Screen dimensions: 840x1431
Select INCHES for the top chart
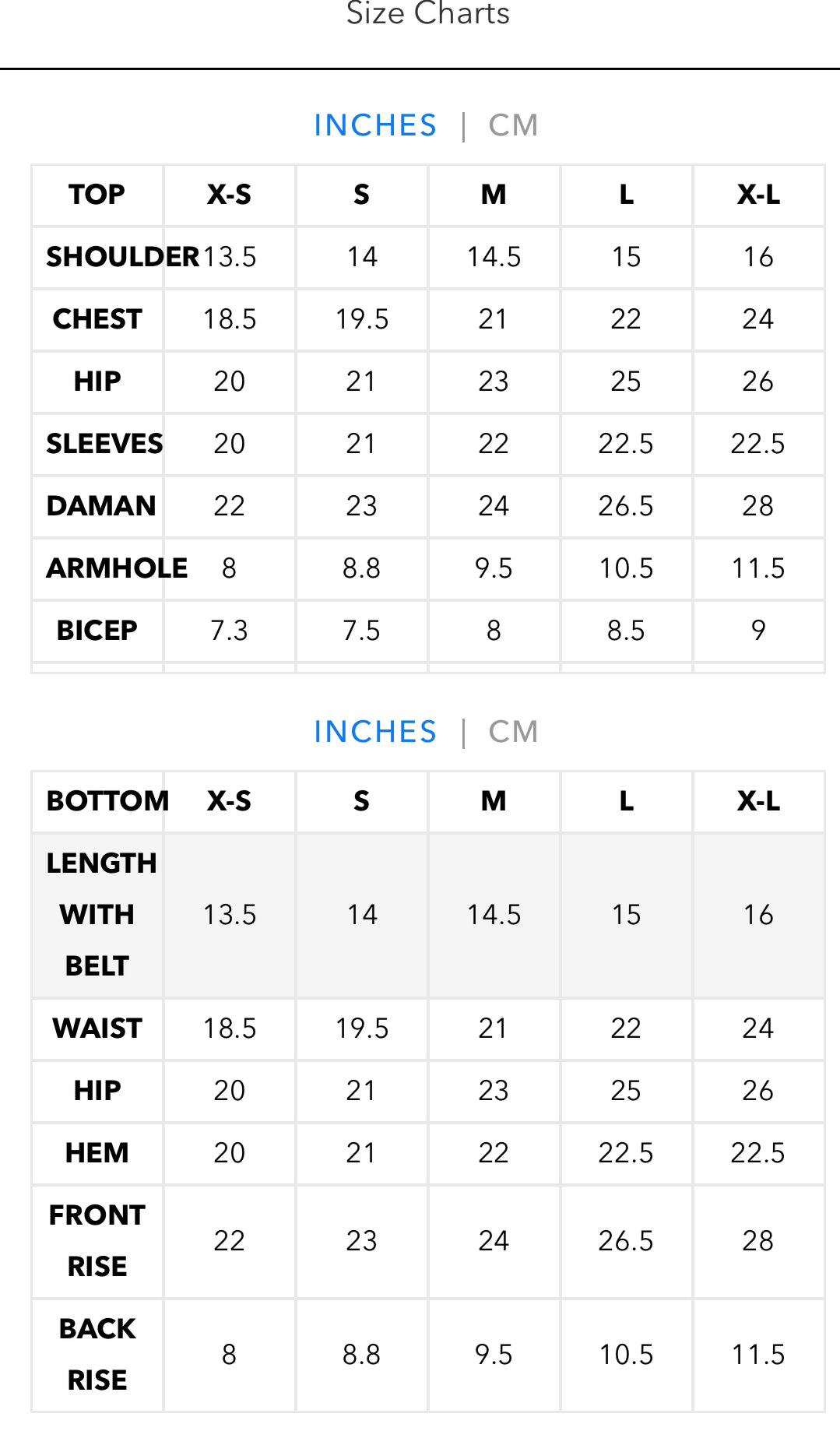pyautogui.click(x=375, y=125)
